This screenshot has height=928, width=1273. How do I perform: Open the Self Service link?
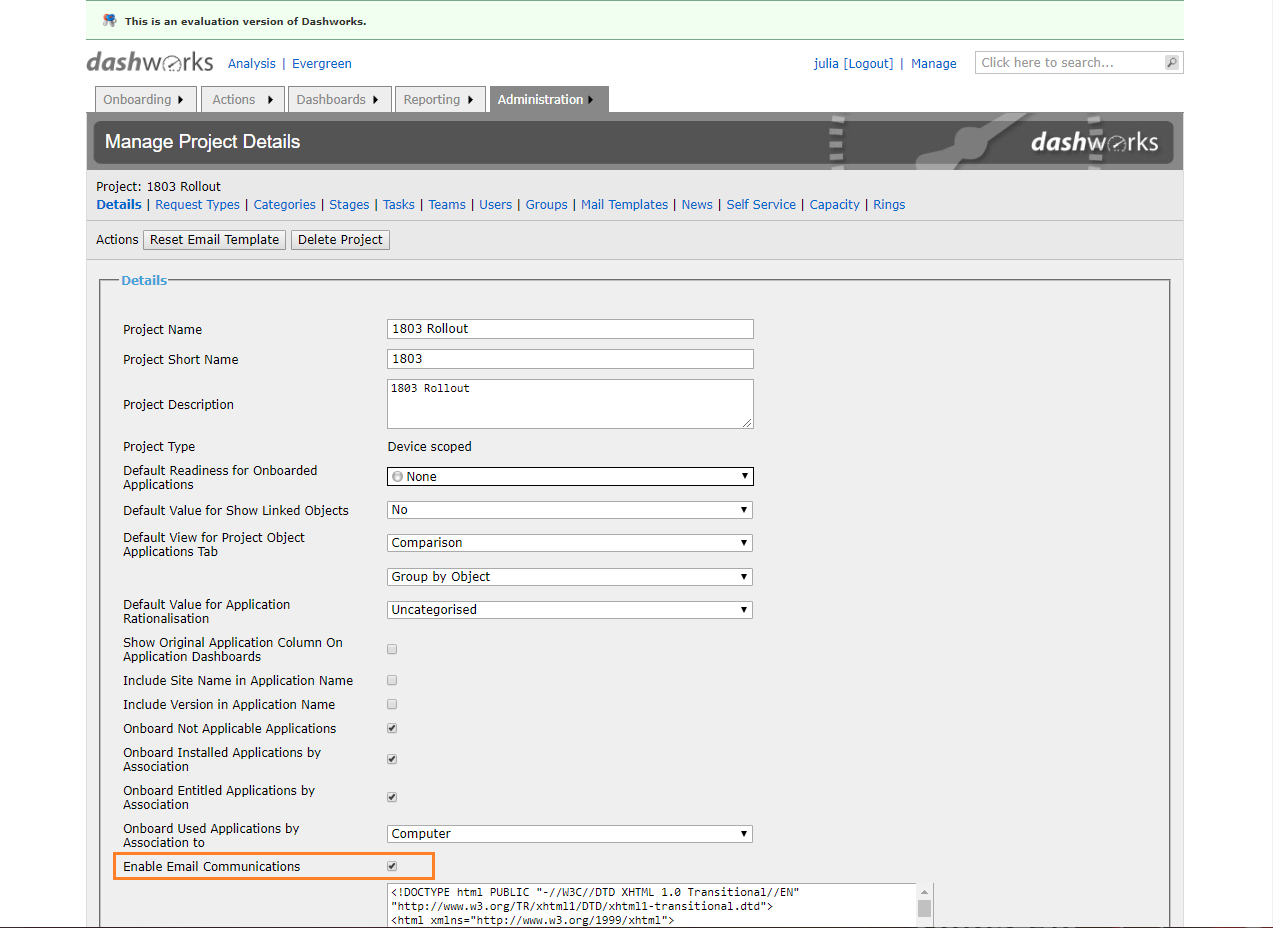(x=761, y=204)
